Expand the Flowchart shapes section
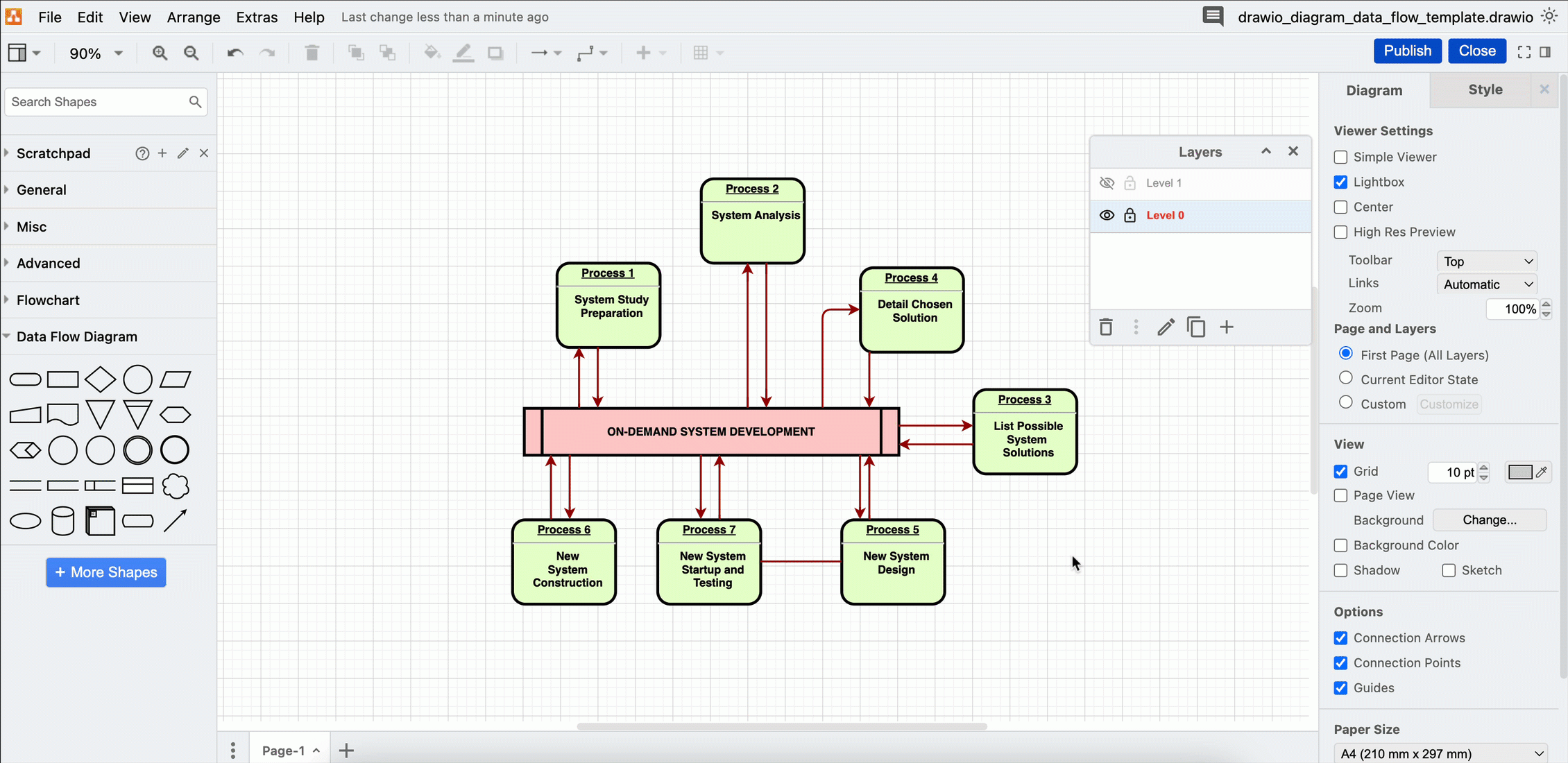The width and height of the screenshot is (1568, 763). click(x=48, y=300)
